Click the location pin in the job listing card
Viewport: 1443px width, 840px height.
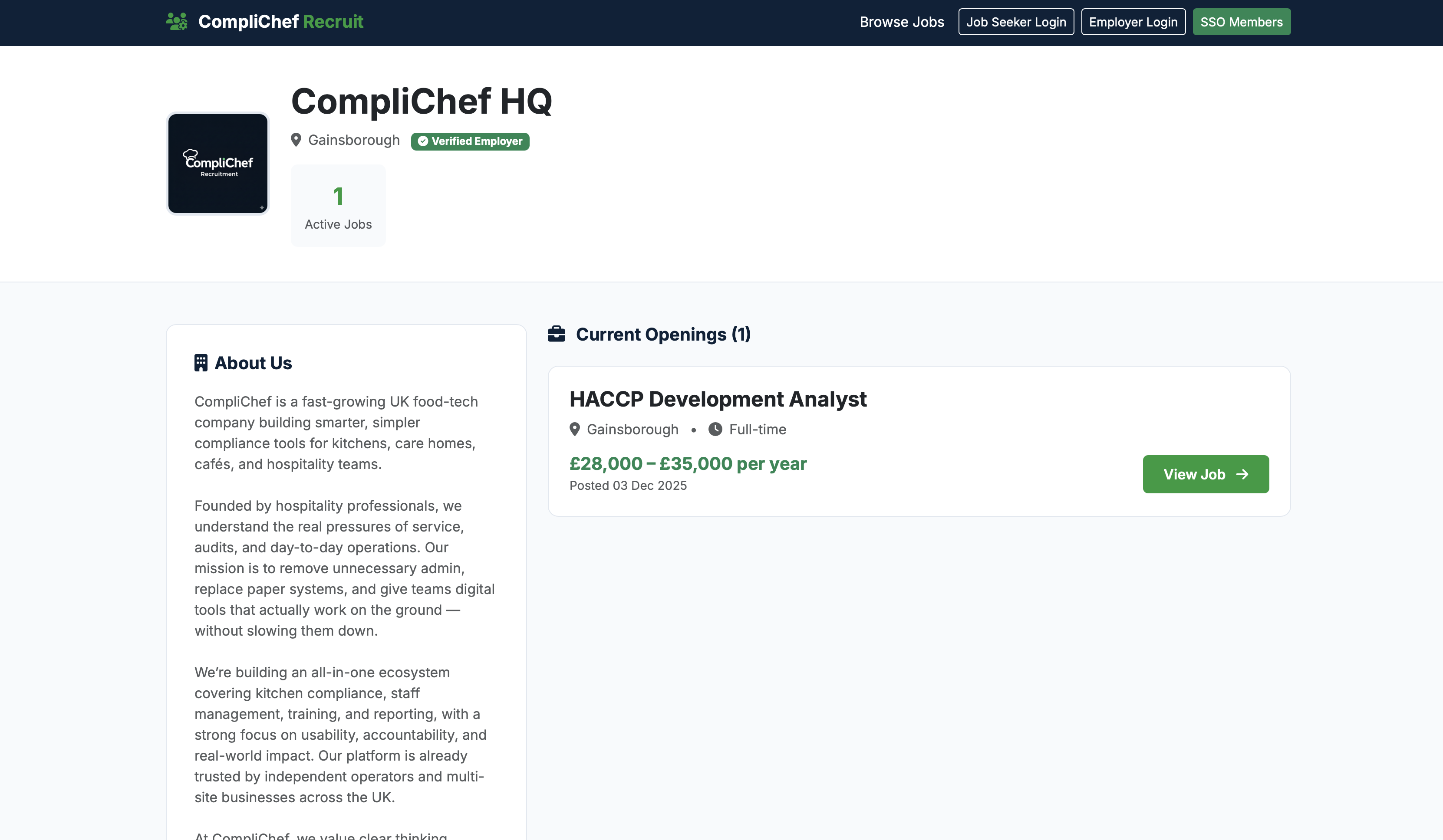click(x=575, y=429)
